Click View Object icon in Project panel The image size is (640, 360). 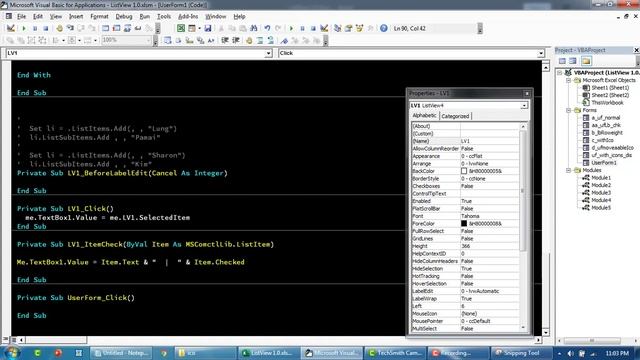573,61
